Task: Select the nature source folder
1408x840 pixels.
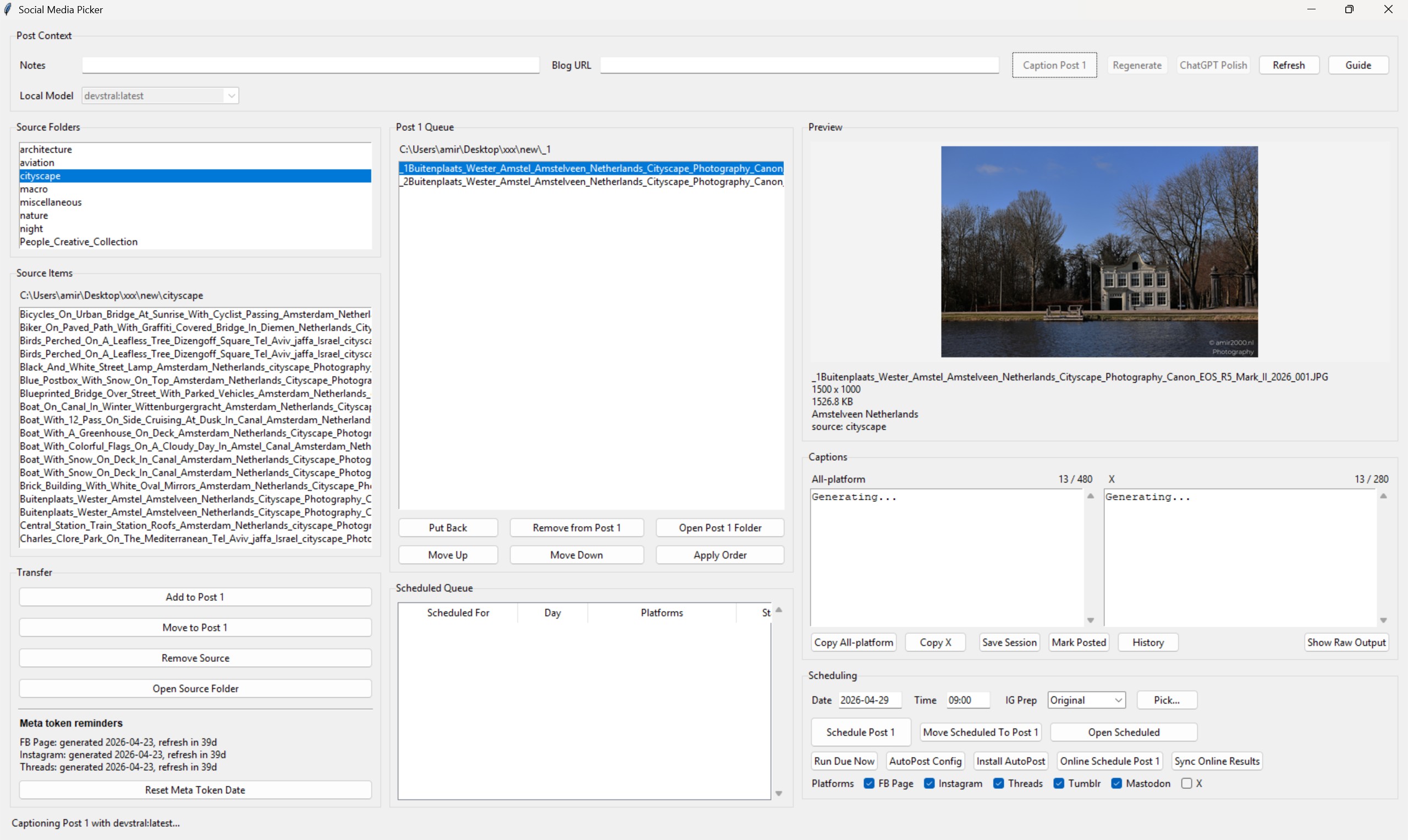Action: pyautogui.click(x=34, y=215)
